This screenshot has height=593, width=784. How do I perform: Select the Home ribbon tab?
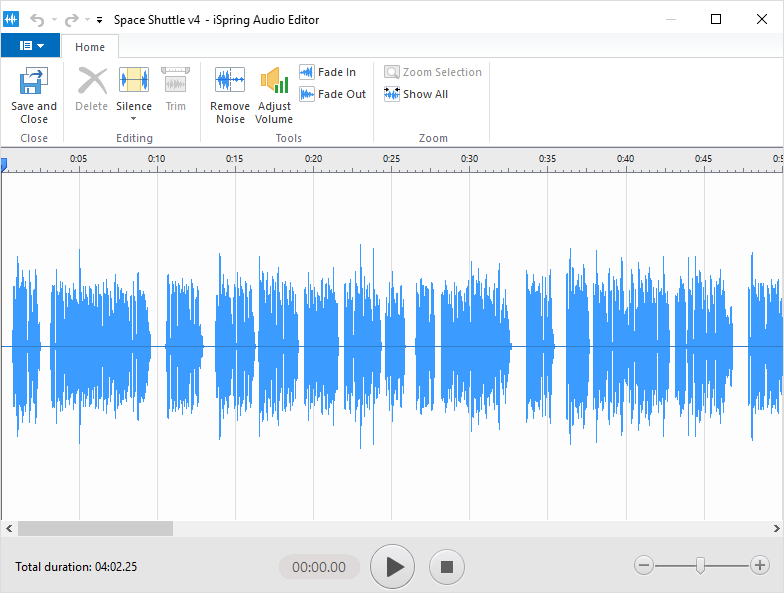pyautogui.click(x=90, y=47)
